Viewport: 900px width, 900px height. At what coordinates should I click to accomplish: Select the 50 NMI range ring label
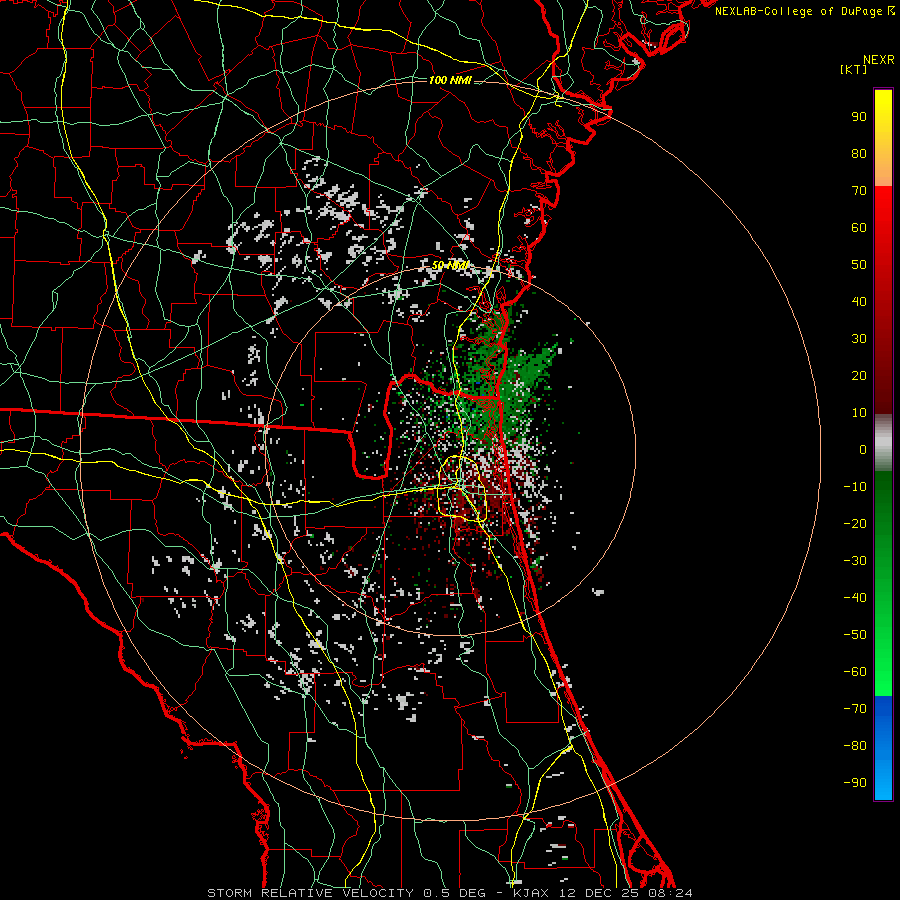click(x=450, y=265)
